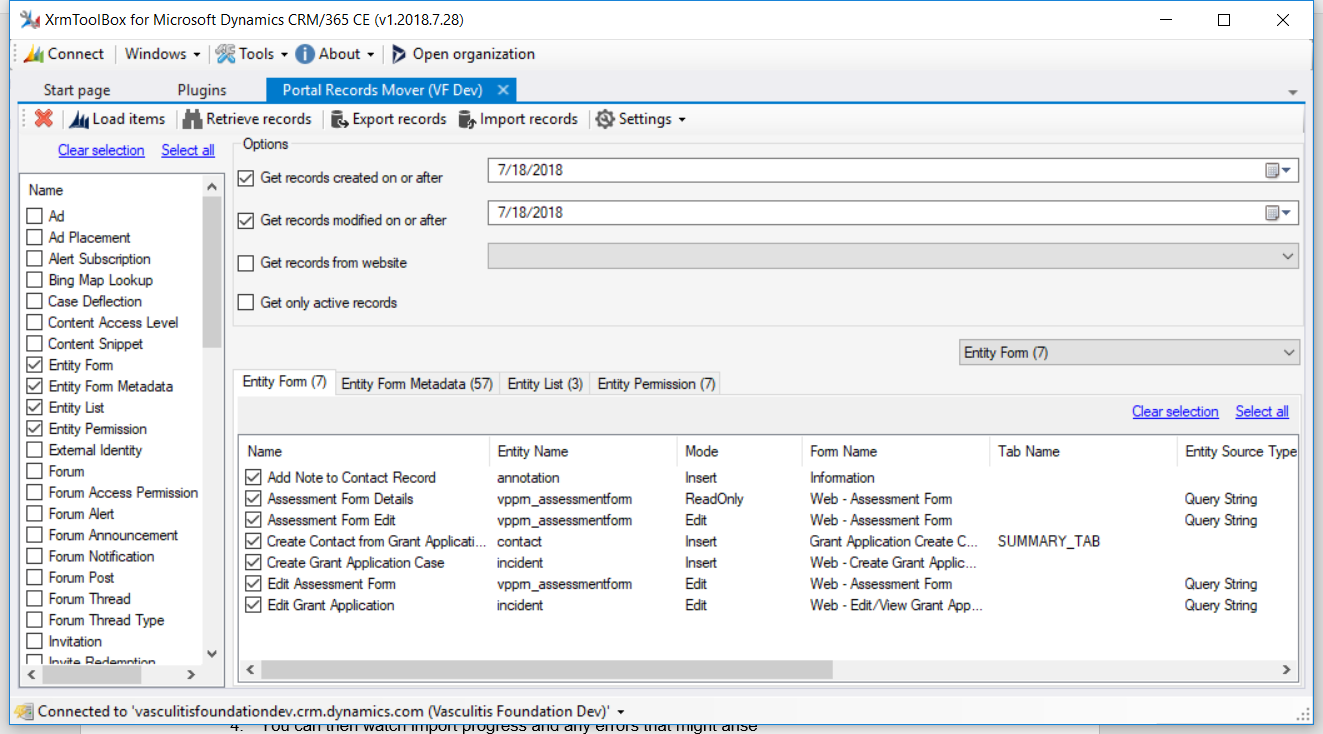Click scroll-down arrow of the entity list
Screen dimensions: 1323x734
click(212, 653)
